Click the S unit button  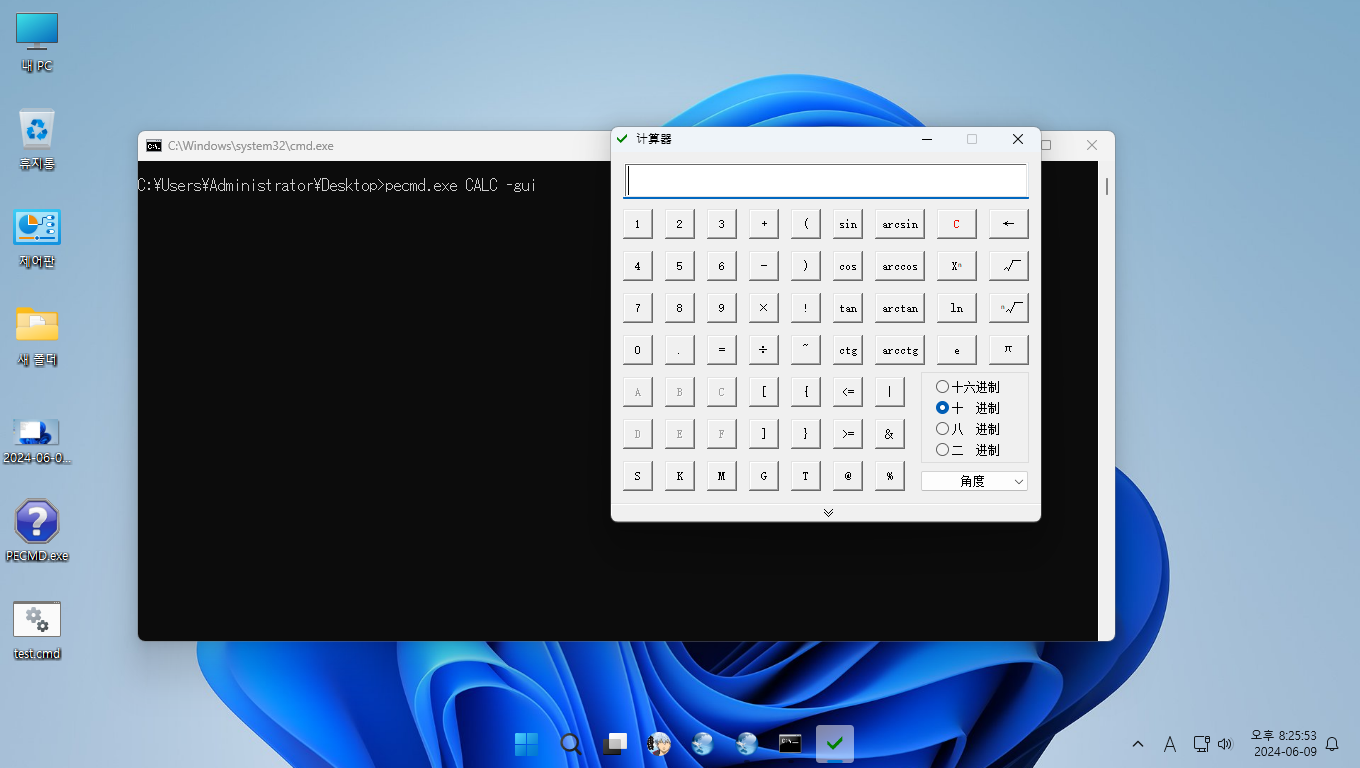coord(637,476)
